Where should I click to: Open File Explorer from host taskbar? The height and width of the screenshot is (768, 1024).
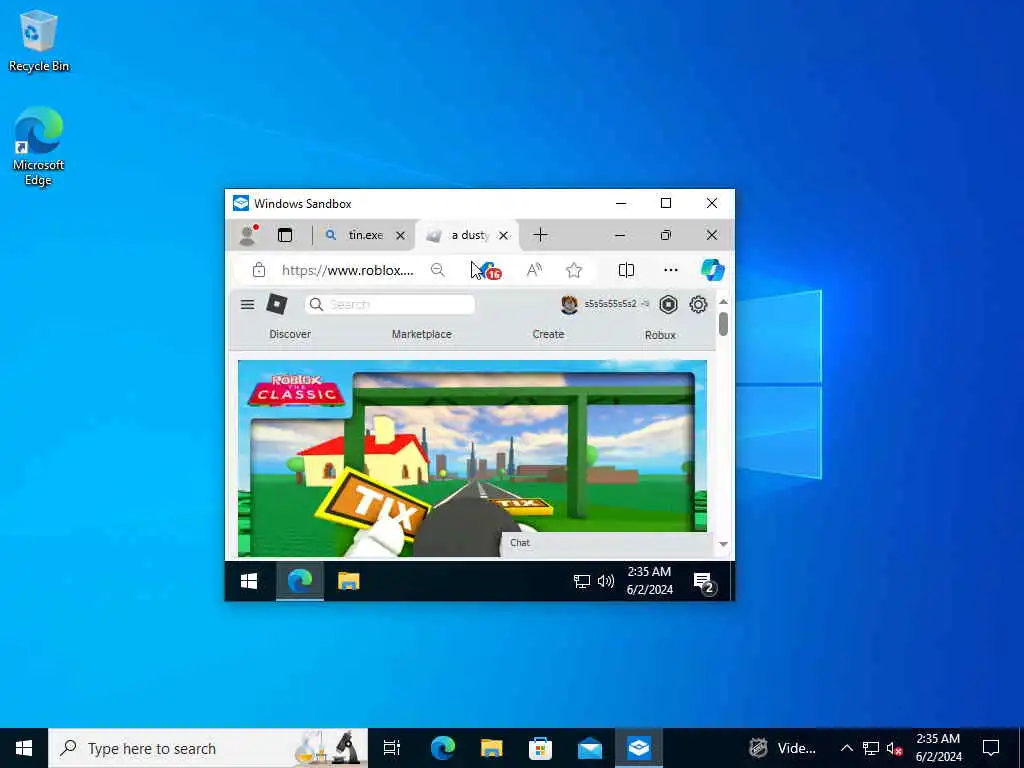point(491,748)
